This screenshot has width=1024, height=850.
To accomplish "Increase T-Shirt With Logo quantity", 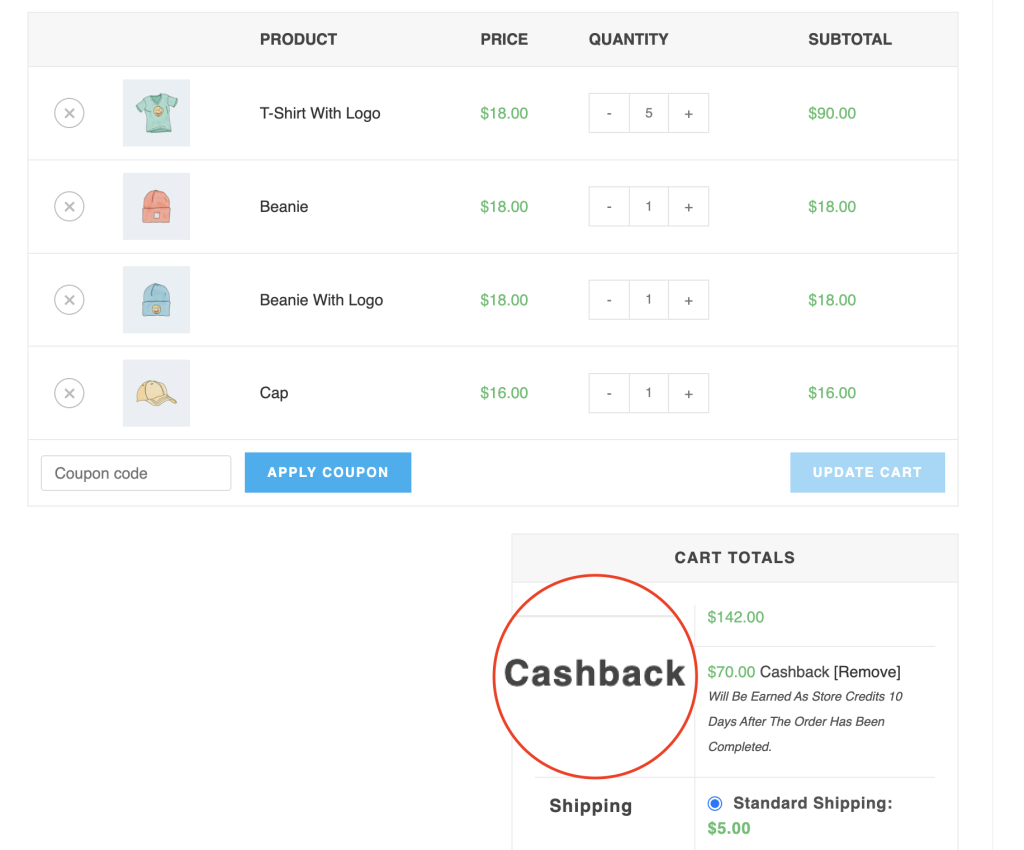I will 688,113.
